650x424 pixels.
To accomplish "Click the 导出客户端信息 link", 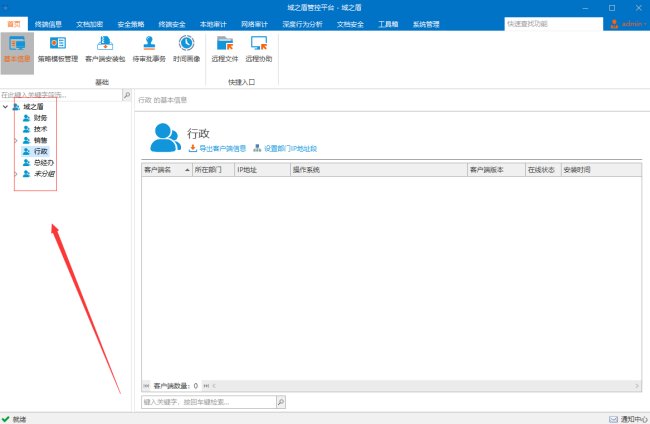I will click(217, 148).
